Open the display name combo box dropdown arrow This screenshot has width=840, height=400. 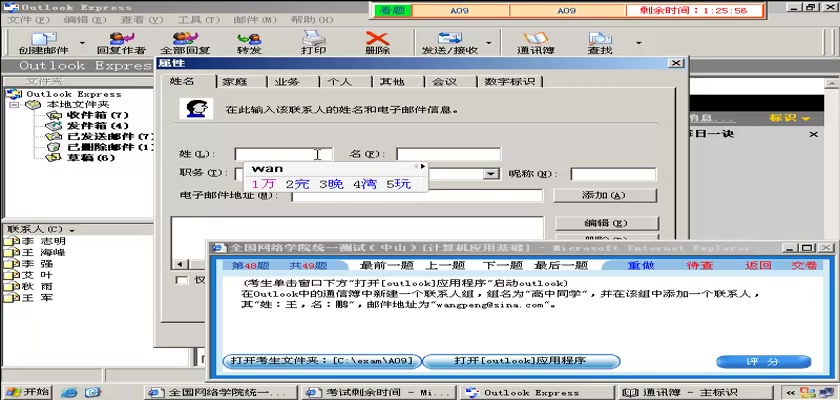tap(490, 174)
